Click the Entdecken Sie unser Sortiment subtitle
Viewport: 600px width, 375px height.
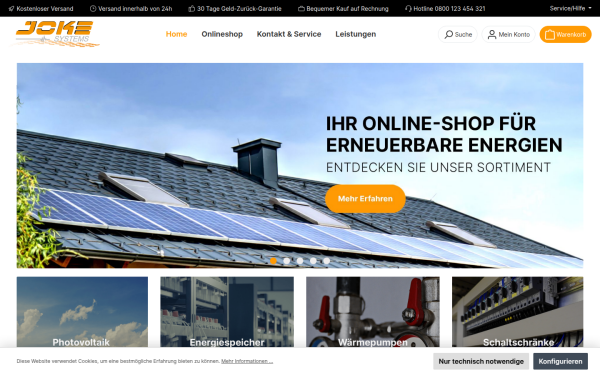click(x=438, y=168)
